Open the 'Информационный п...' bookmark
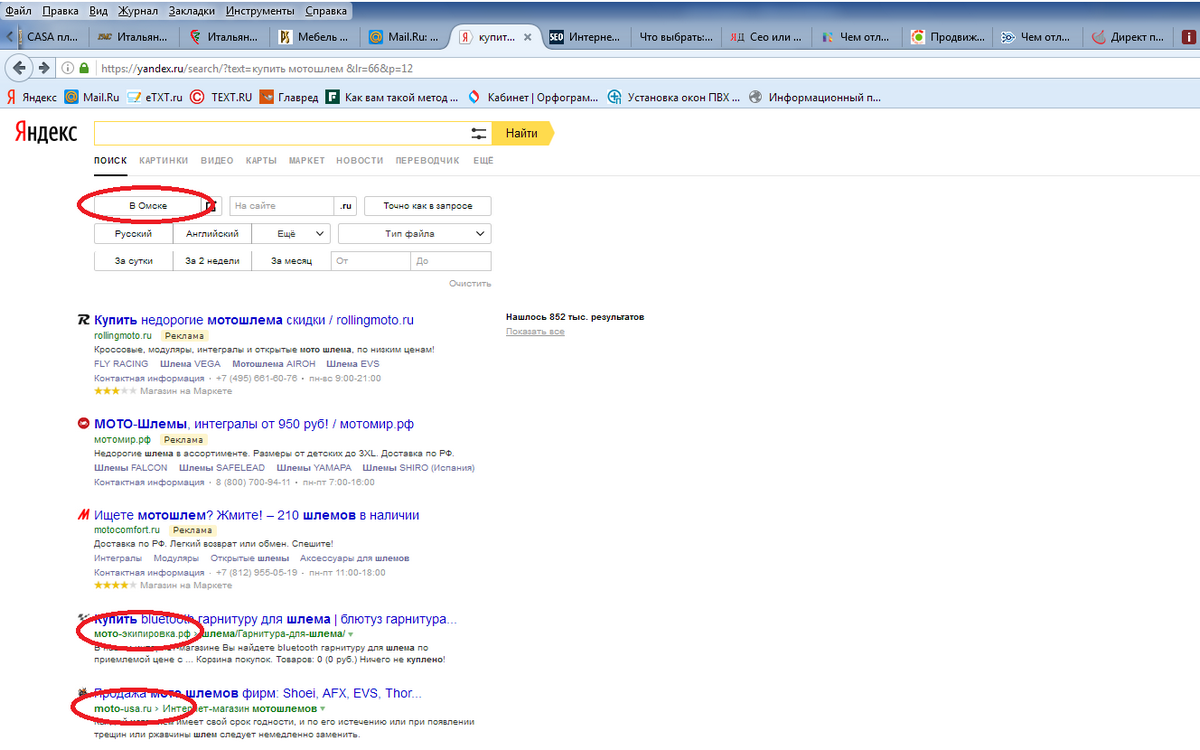The width and height of the screenshot is (1200, 750). (x=814, y=97)
